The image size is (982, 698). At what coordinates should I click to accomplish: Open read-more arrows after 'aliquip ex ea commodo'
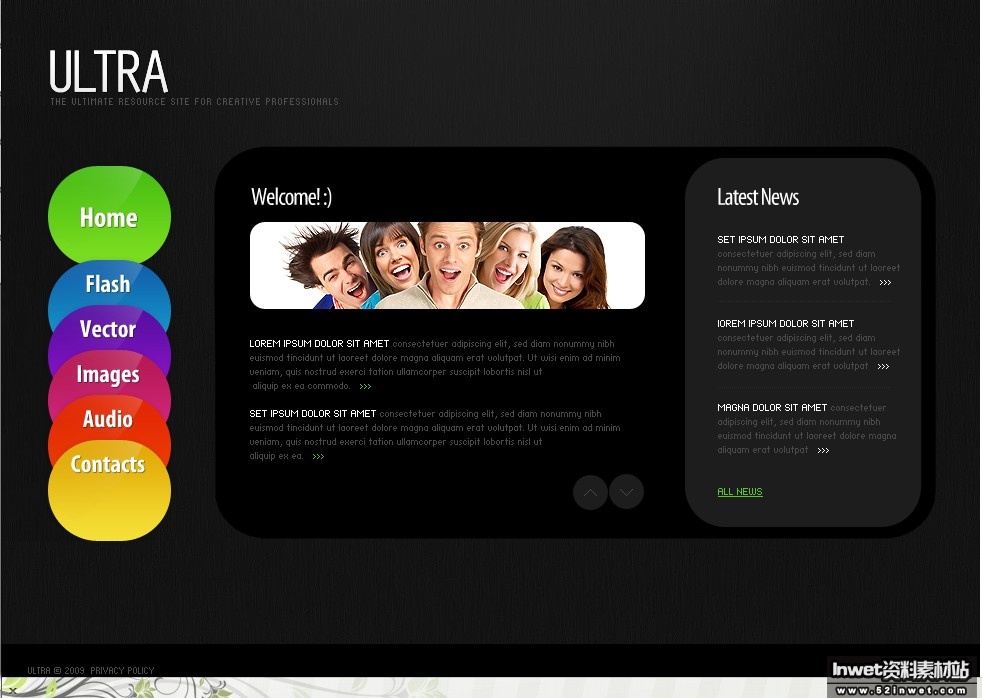tap(365, 386)
